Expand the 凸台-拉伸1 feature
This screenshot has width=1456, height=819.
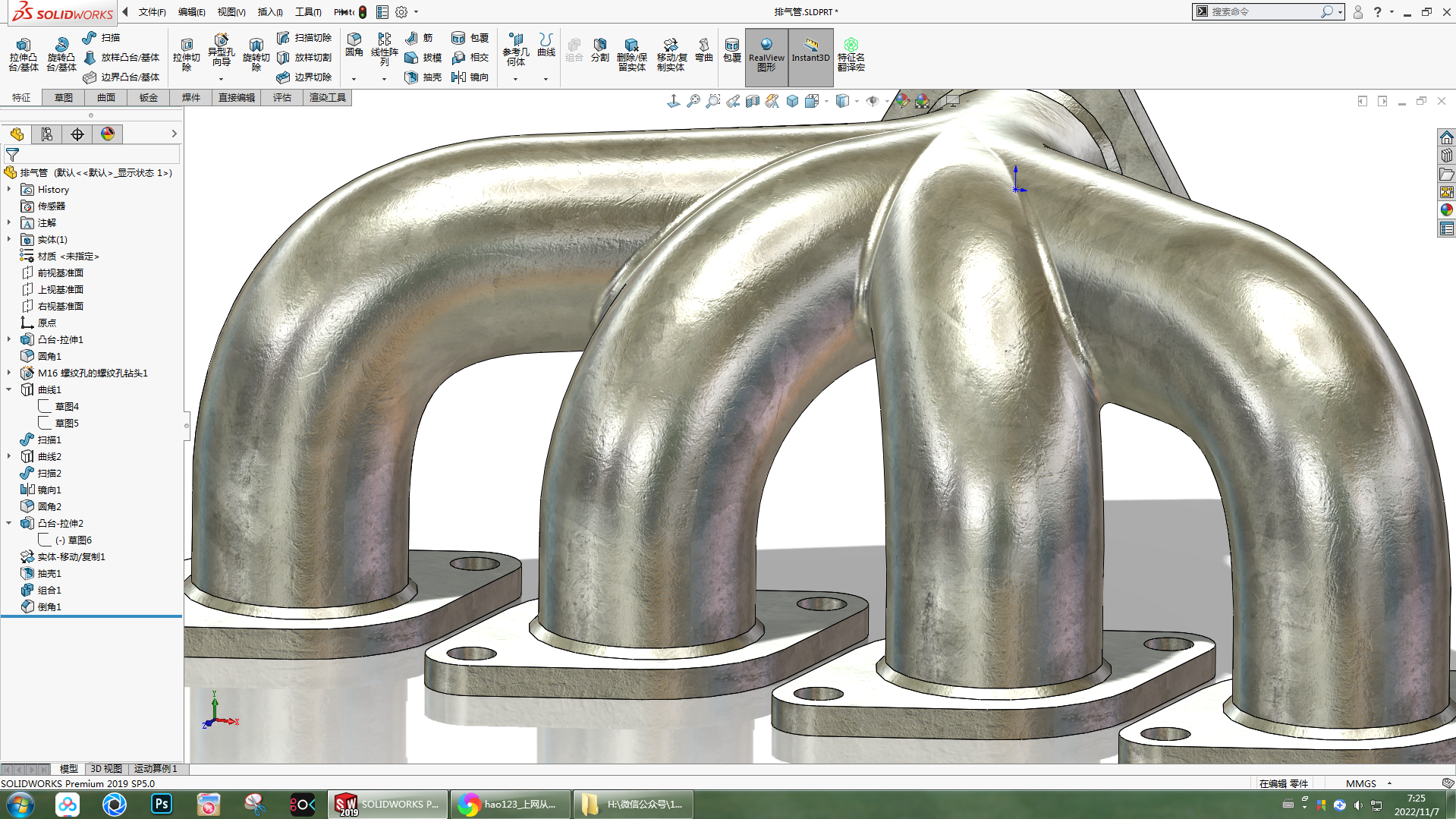(9, 339)
